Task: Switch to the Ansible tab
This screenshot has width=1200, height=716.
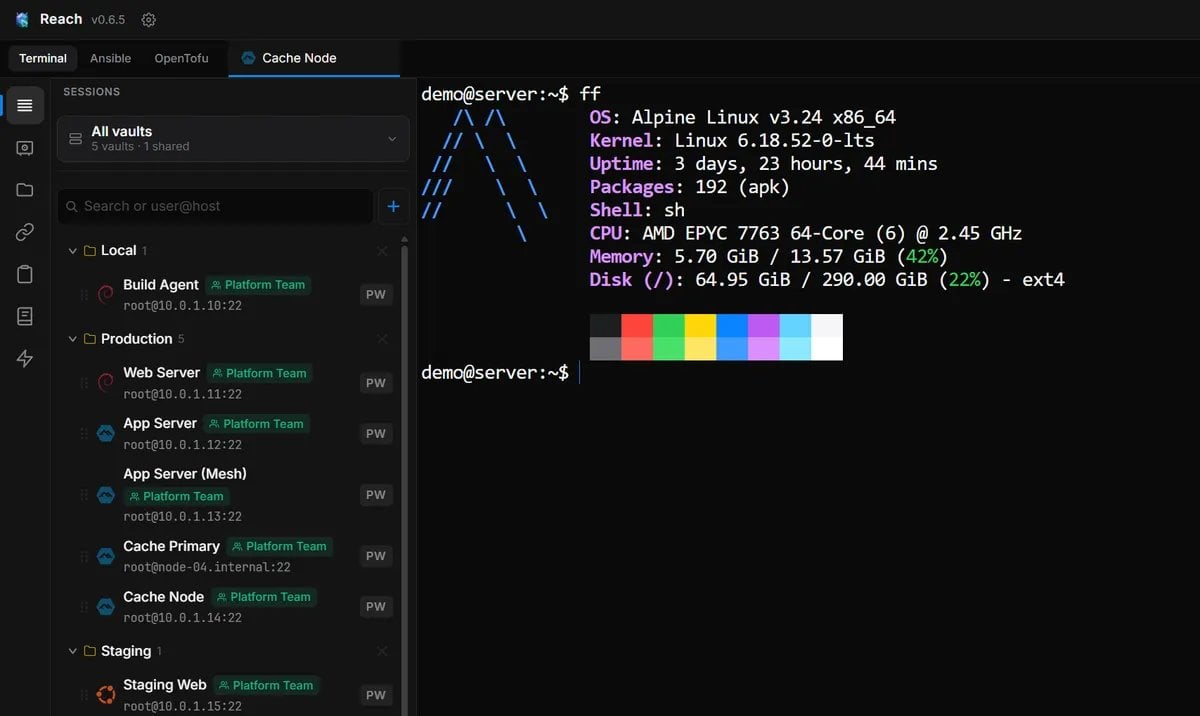Action: pyautogui.click(x=110, y=58)
